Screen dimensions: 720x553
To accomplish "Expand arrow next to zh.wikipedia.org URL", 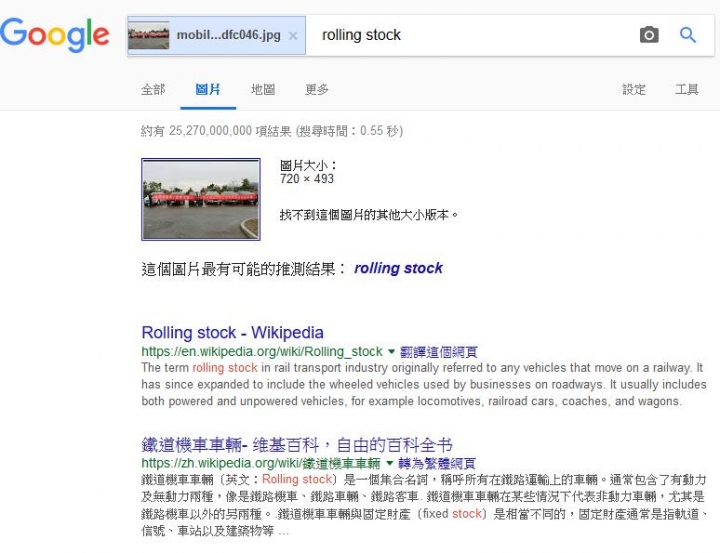I will (x=389, y=463).
